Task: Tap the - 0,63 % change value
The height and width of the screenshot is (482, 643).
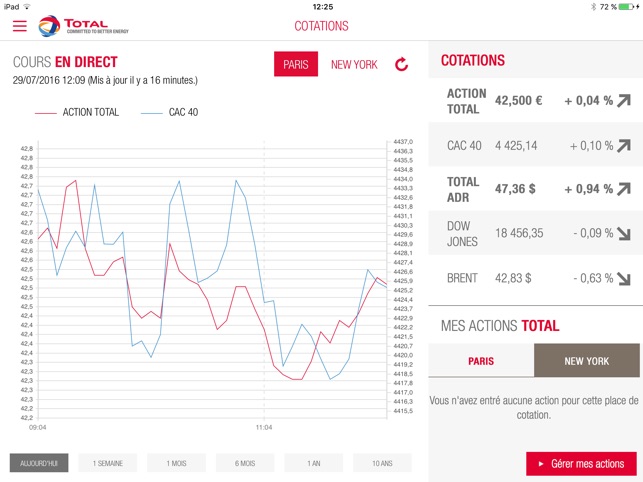Action: (x=593, y=279)
